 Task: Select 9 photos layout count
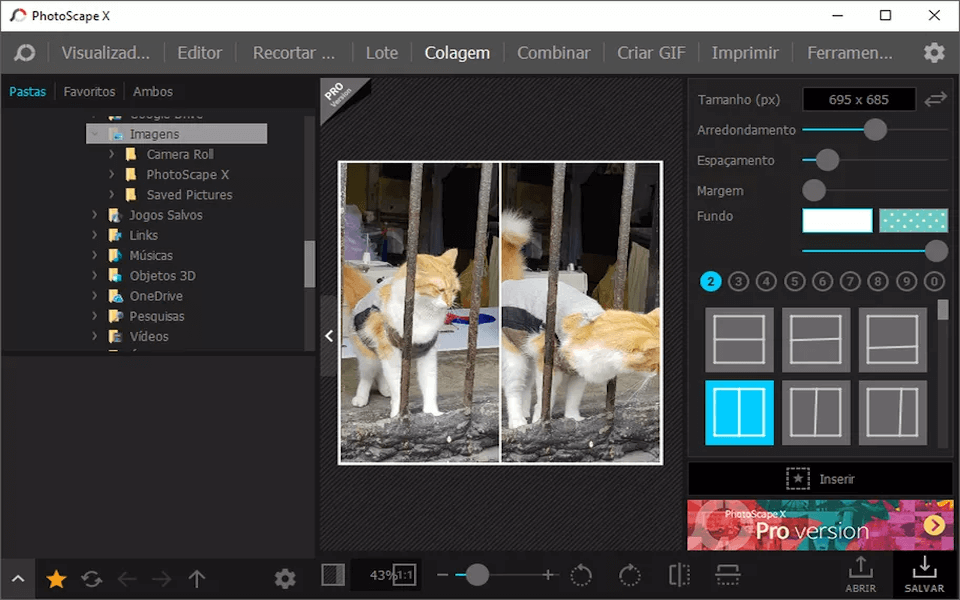(906, 282)
